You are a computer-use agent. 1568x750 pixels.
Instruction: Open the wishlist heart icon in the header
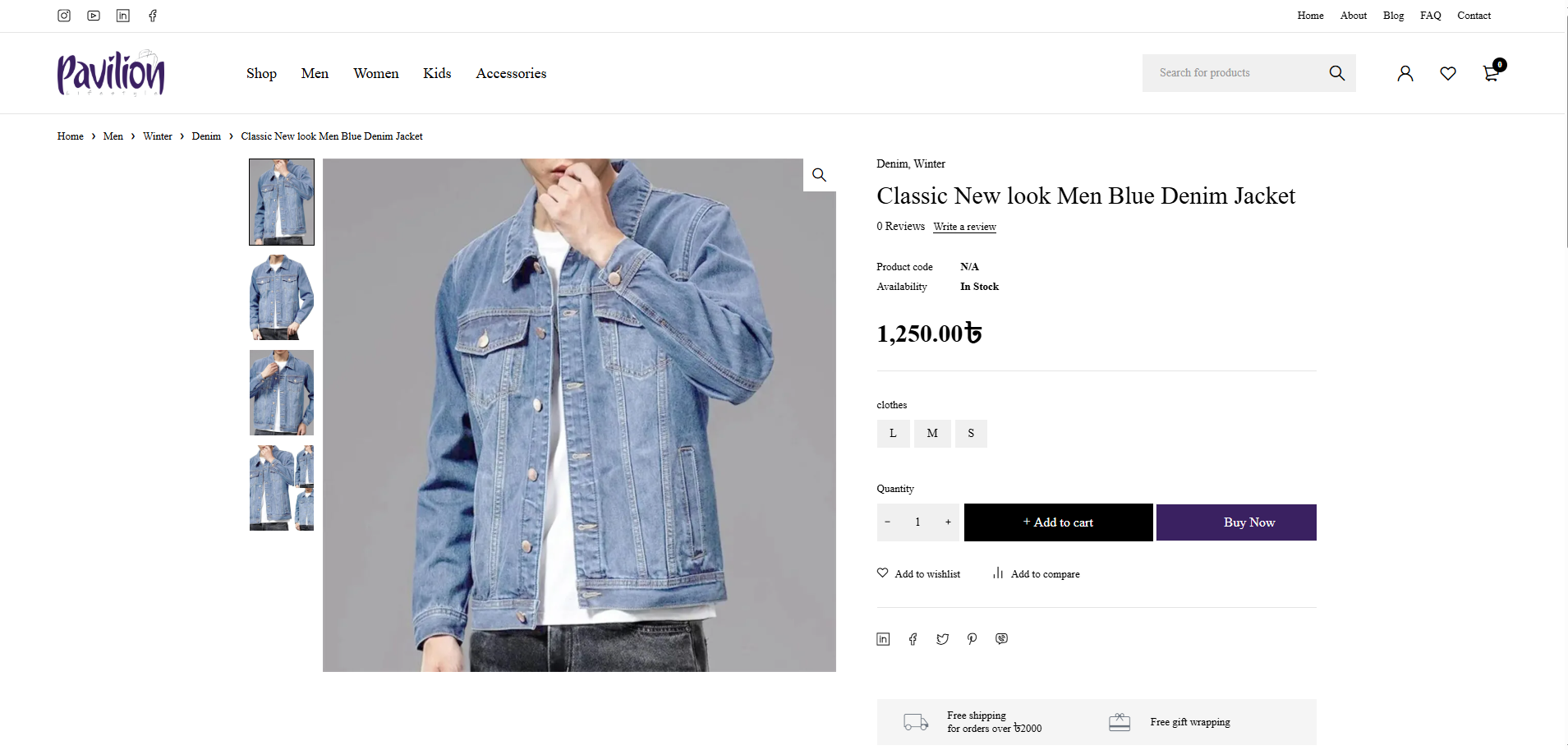1448,73
